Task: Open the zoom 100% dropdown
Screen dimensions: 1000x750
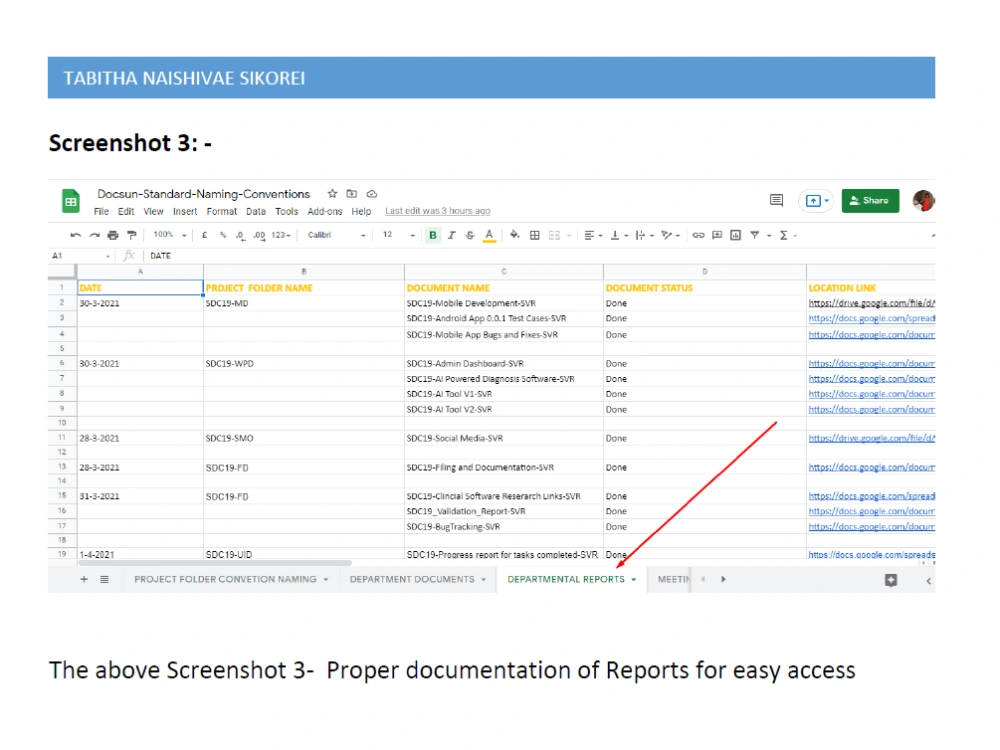Action: (170, 235)
